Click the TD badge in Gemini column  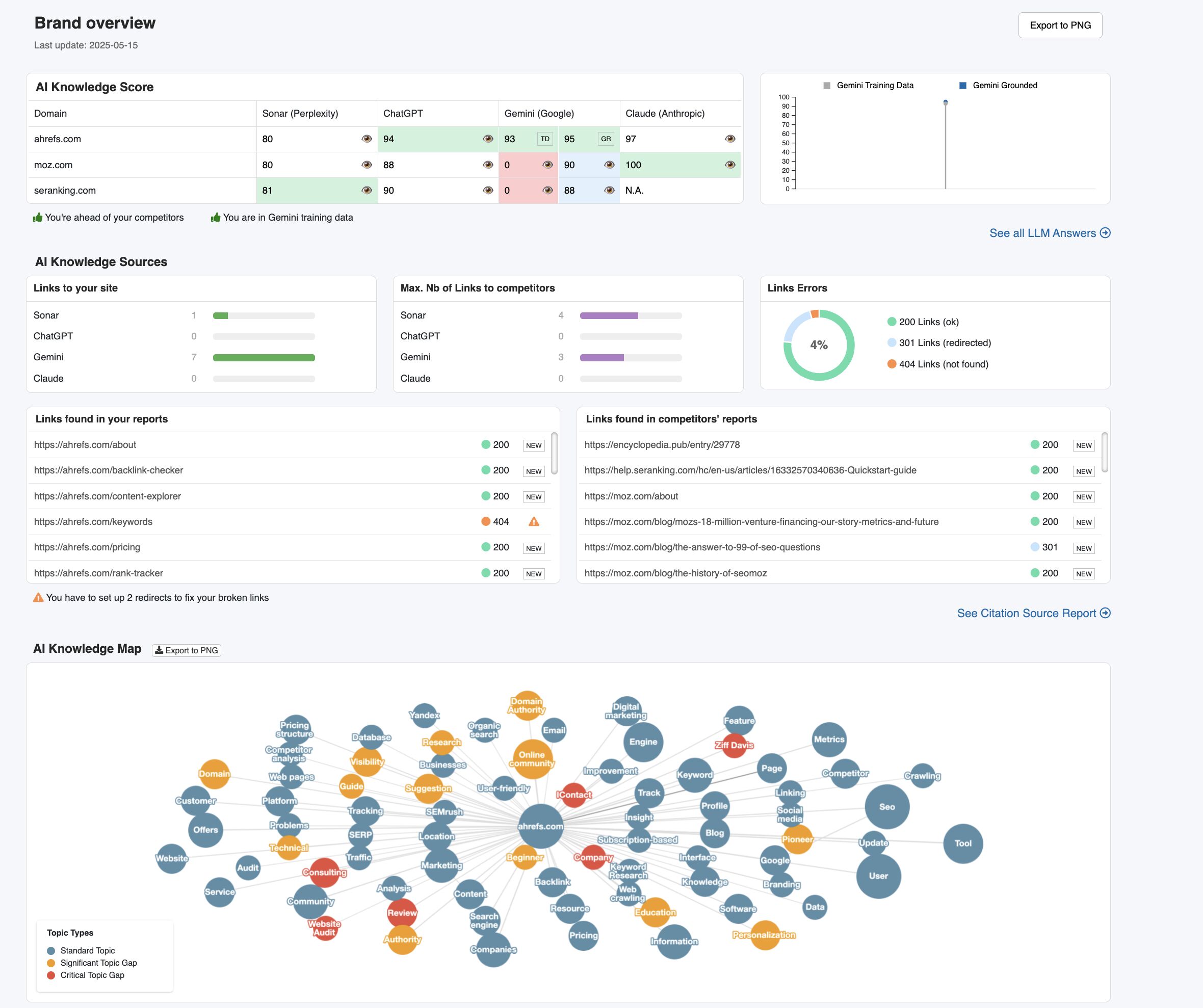pos(545,139)
